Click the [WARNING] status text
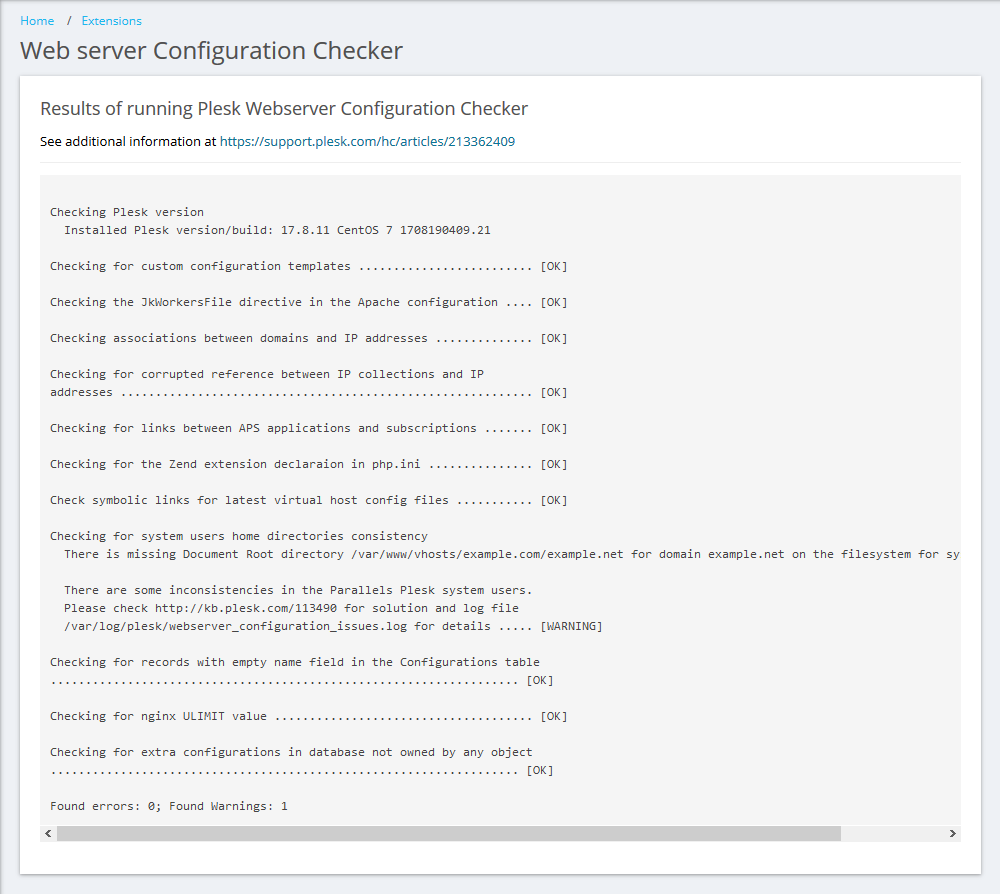Screen dimensions: 1000x894 click(x=571, y=627)
